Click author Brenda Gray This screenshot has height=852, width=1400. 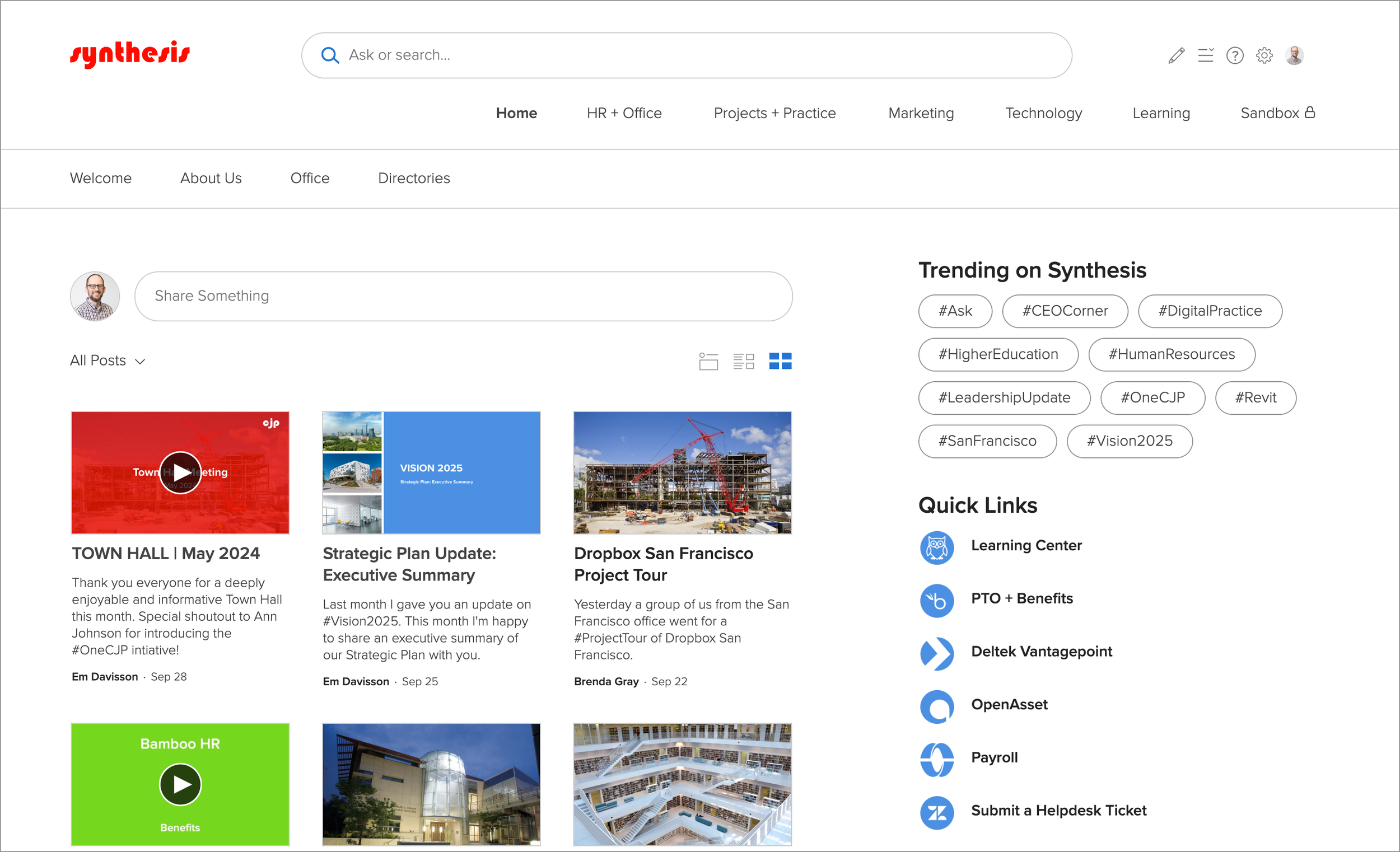point(606,682)
